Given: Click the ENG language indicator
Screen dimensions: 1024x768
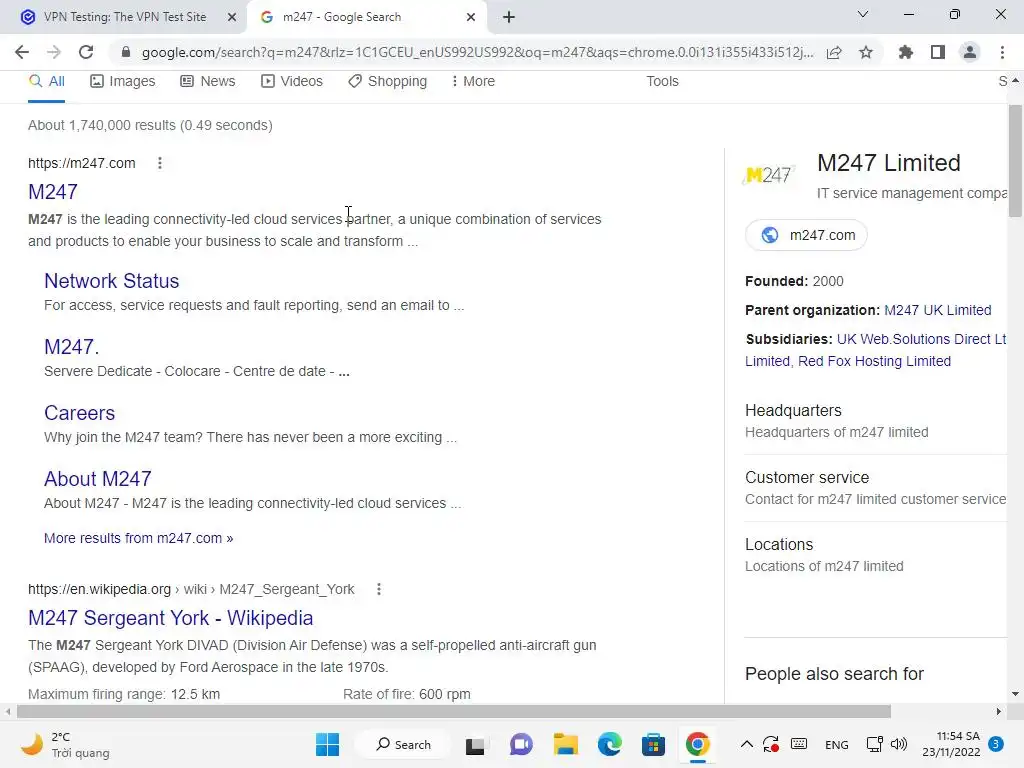Looking at the screenshot, I should [837, 744].
